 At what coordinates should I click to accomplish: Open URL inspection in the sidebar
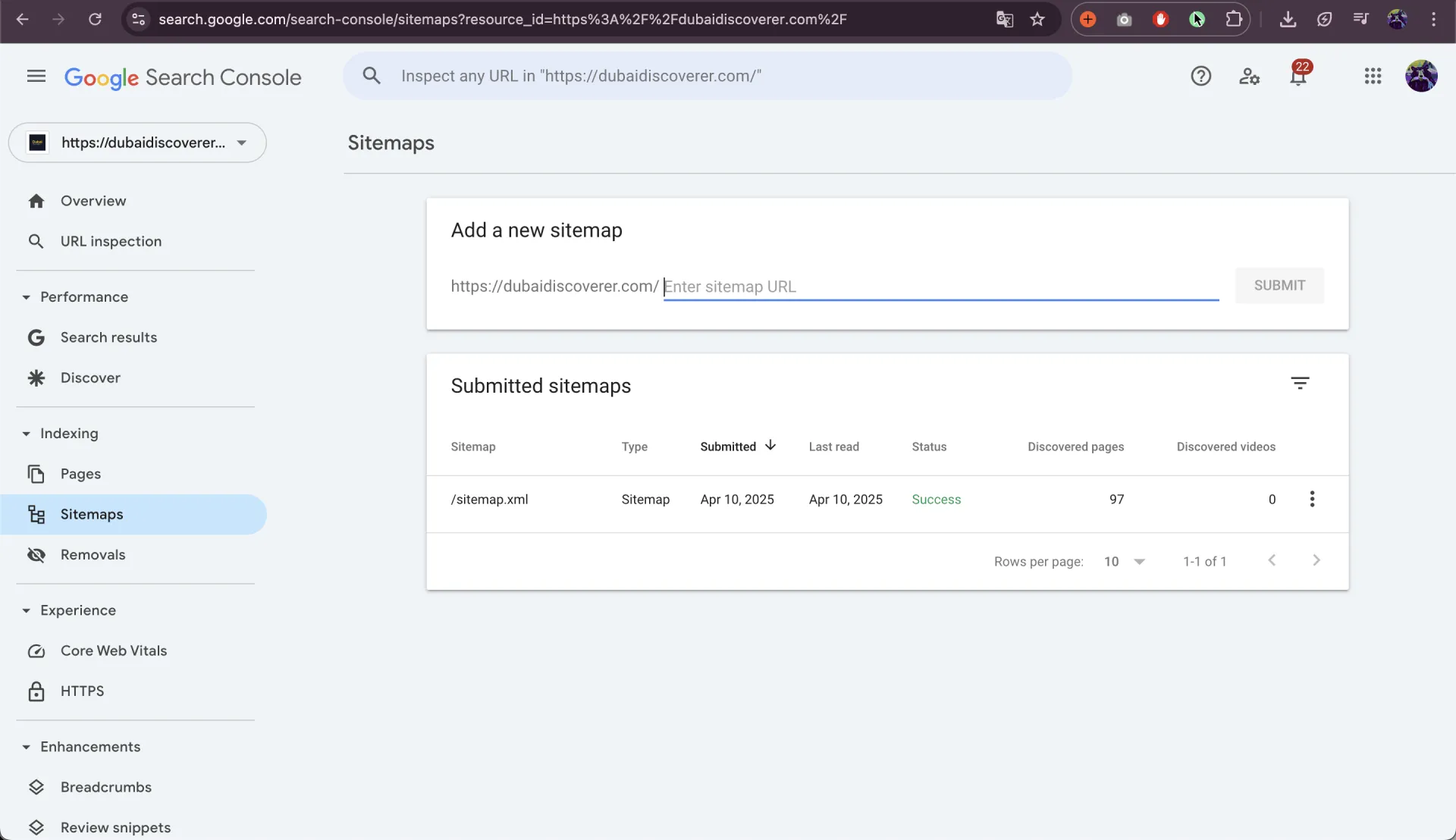(x=111, y=241)
